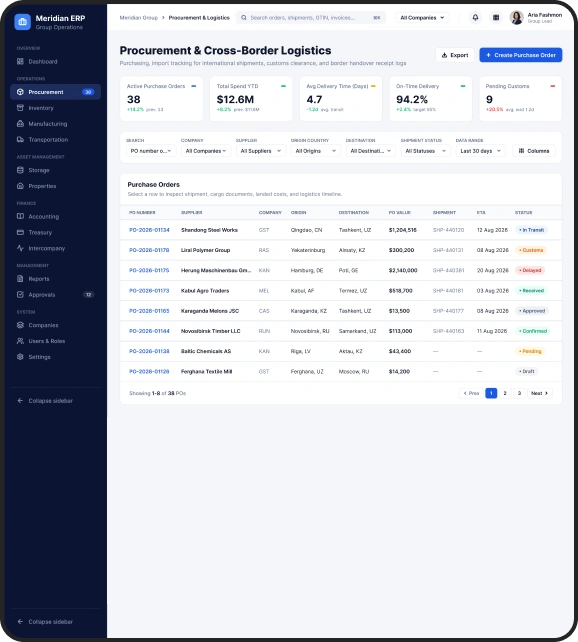Open the Inventory section icon
The image size is (578, 642).
[x=20, y=108]
